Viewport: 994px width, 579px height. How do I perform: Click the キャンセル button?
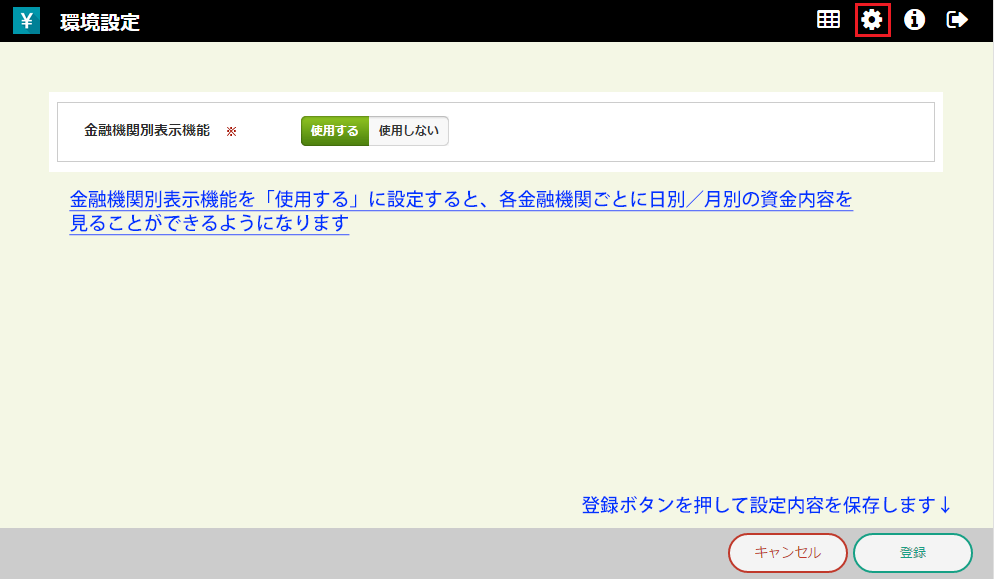(x=787, y=552)
